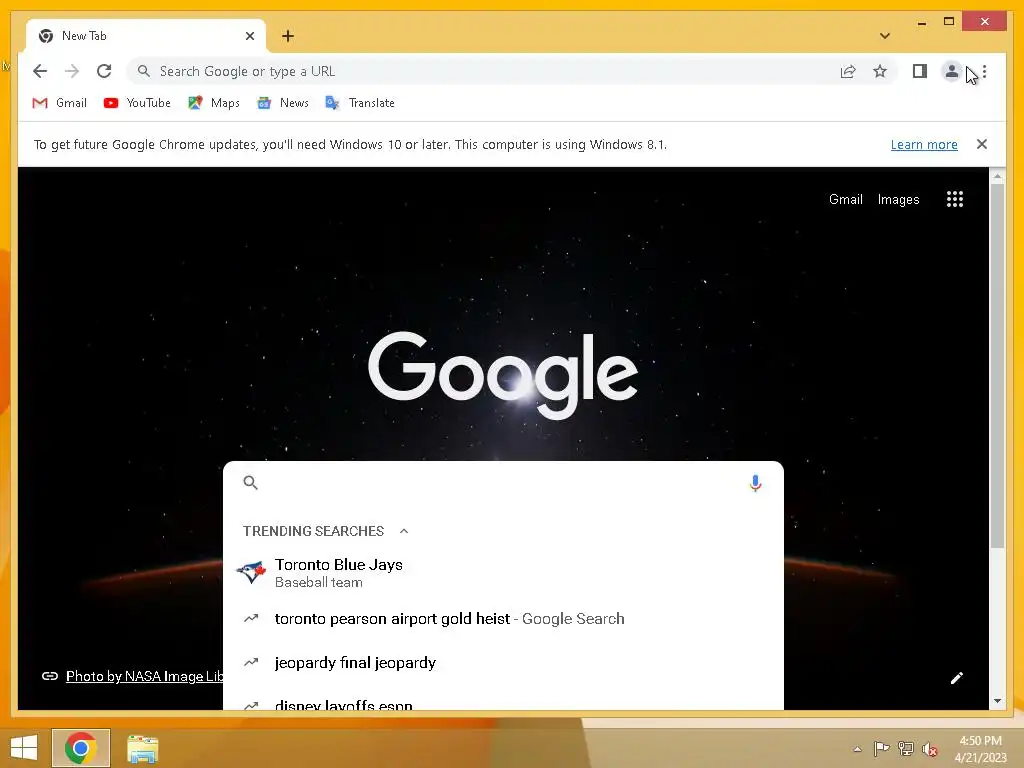Start voice search with microphone icon
Viewport: 1024px width, 768px height.
click(755, 483)
